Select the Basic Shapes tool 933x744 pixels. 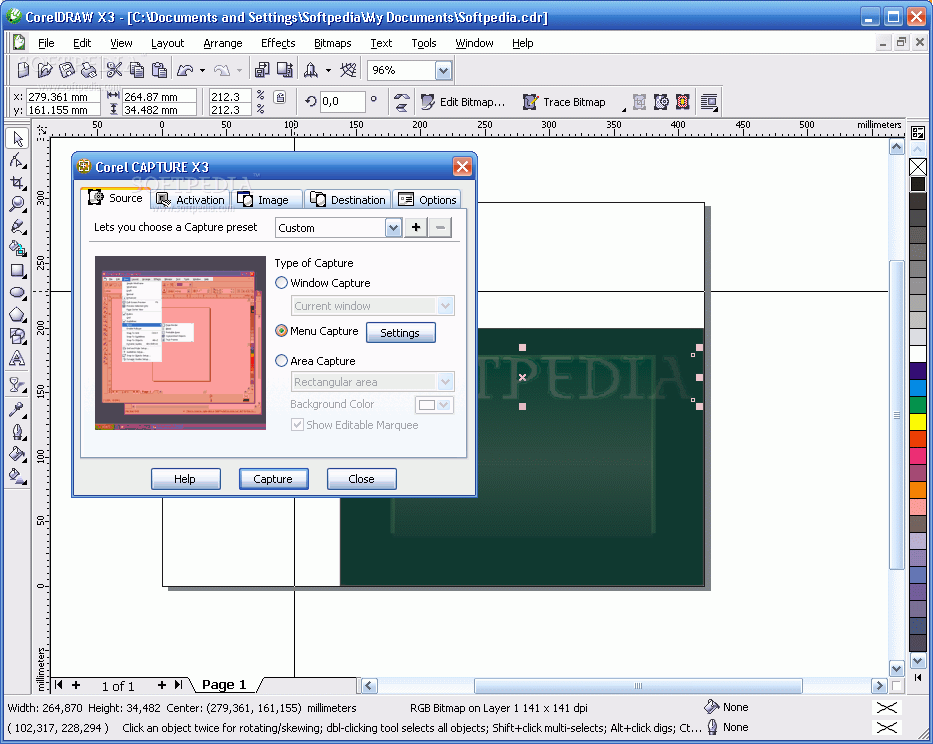pos(17,337)
